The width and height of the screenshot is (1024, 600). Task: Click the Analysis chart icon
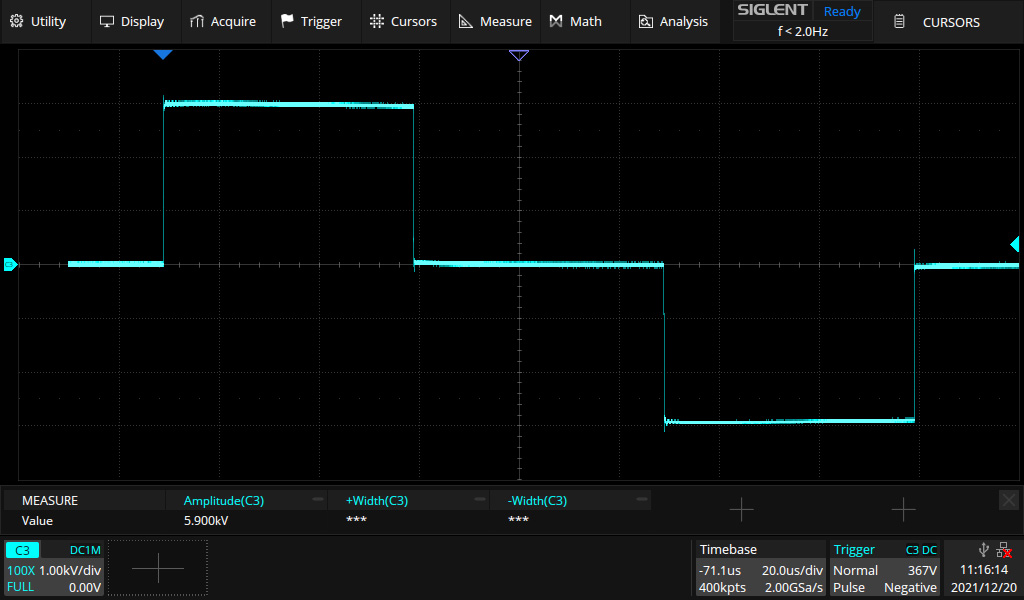pos(645,22)
